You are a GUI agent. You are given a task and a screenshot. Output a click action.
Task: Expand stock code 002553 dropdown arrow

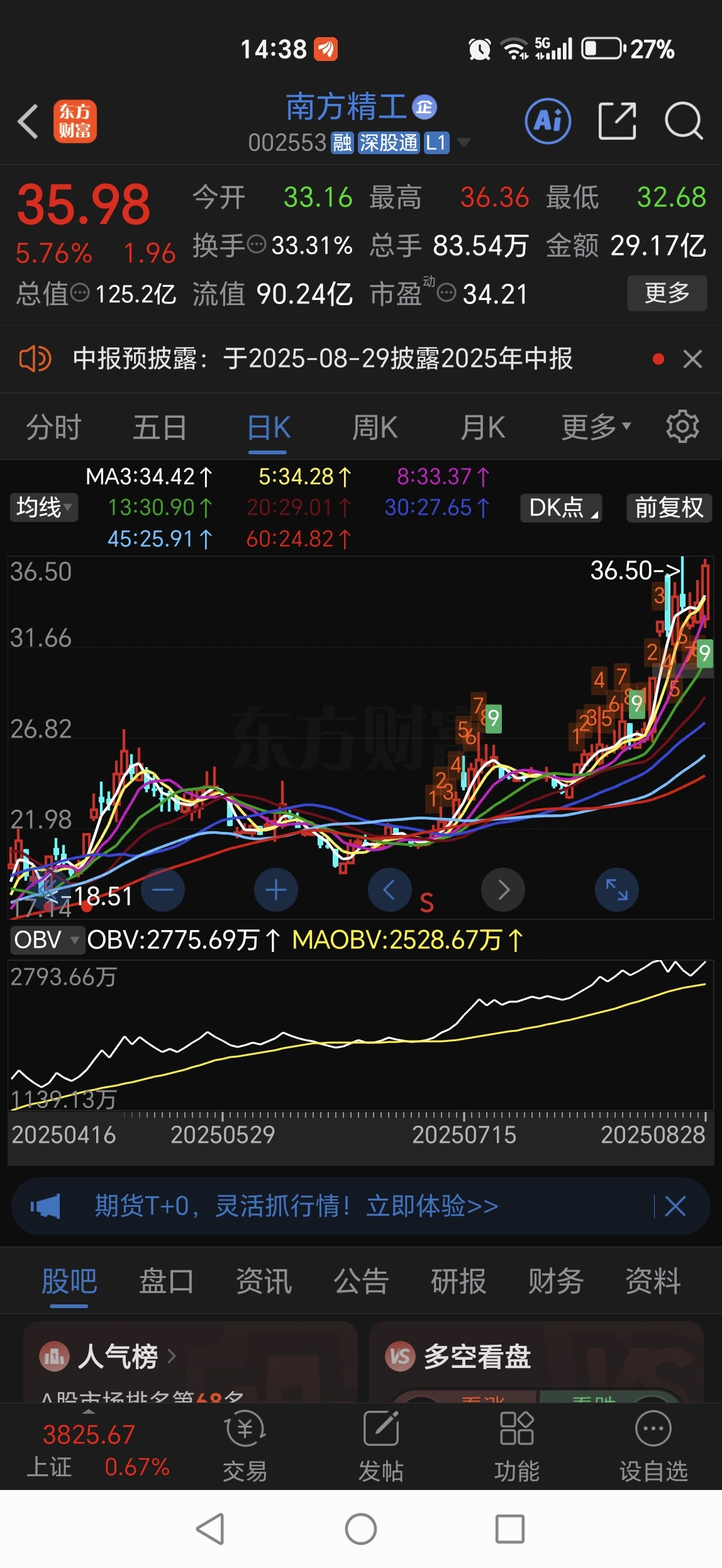(x=464, y=143)
